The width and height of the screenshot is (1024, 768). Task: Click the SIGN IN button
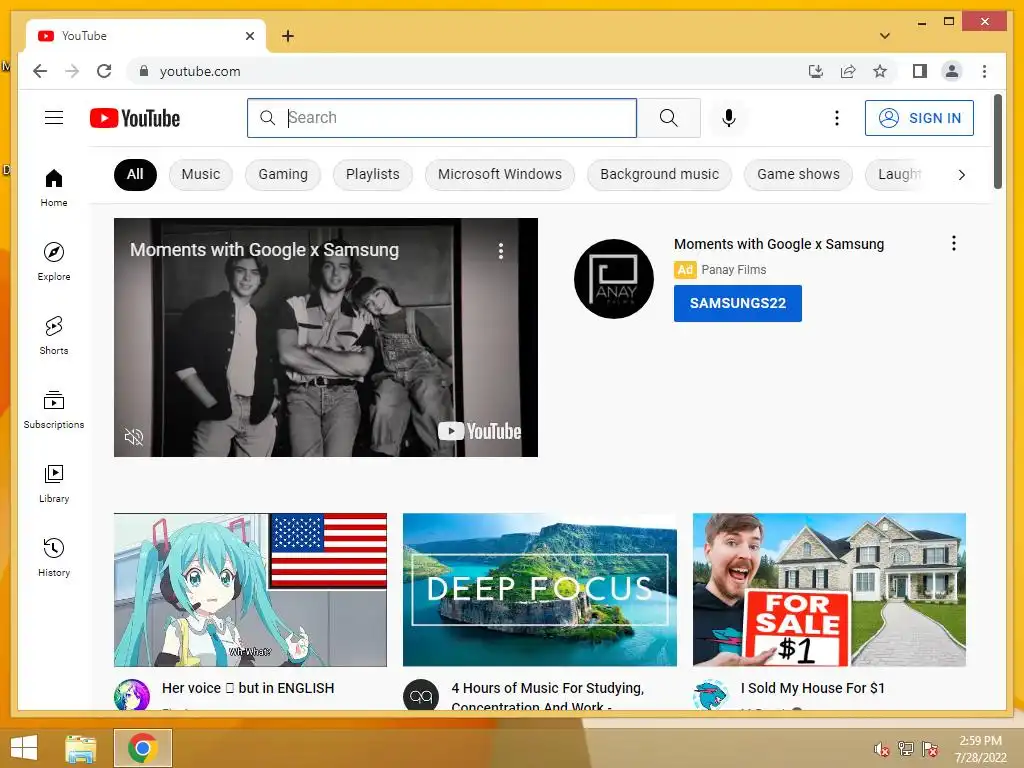pos(919,118)
